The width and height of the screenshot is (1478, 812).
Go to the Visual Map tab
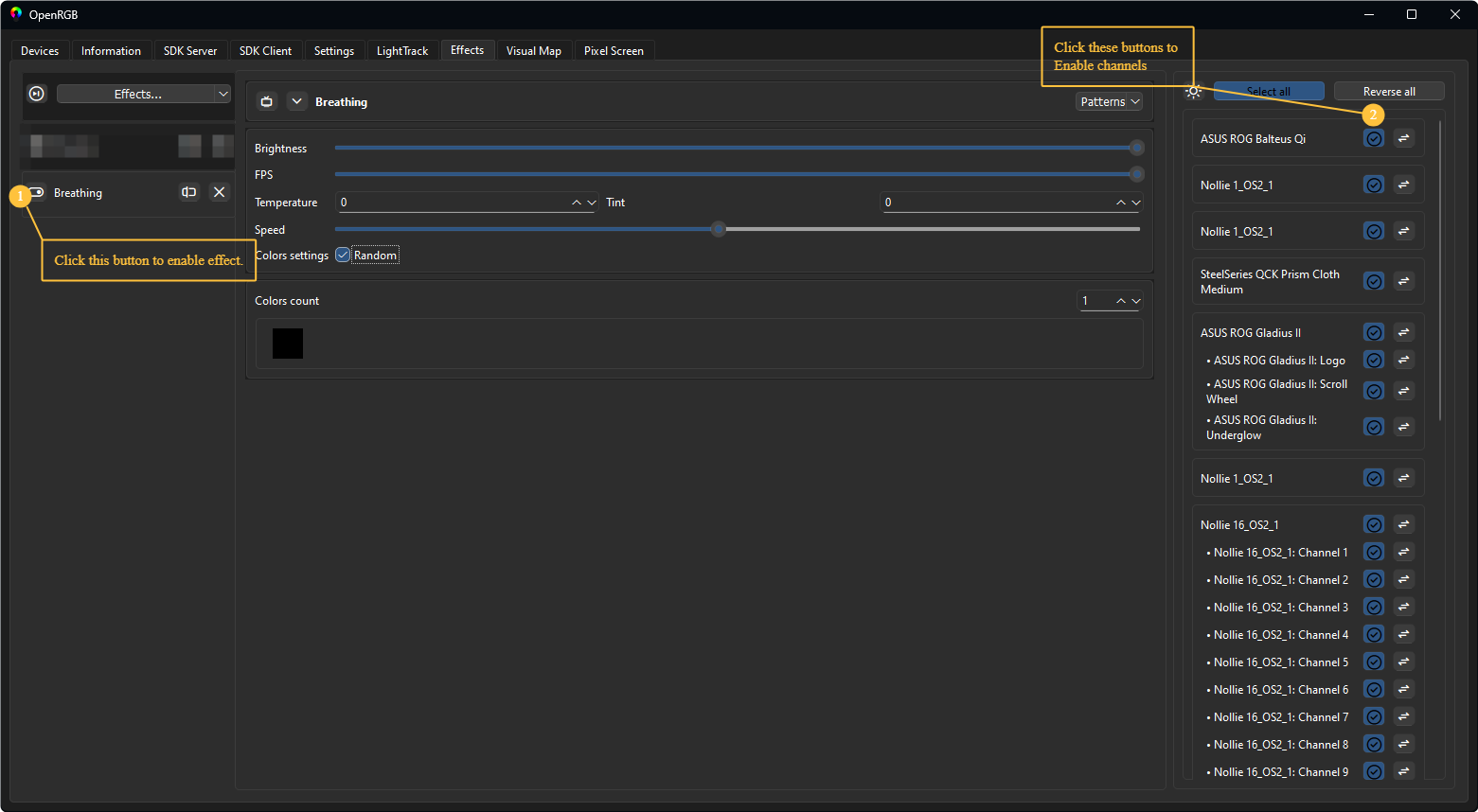point(534,51)
